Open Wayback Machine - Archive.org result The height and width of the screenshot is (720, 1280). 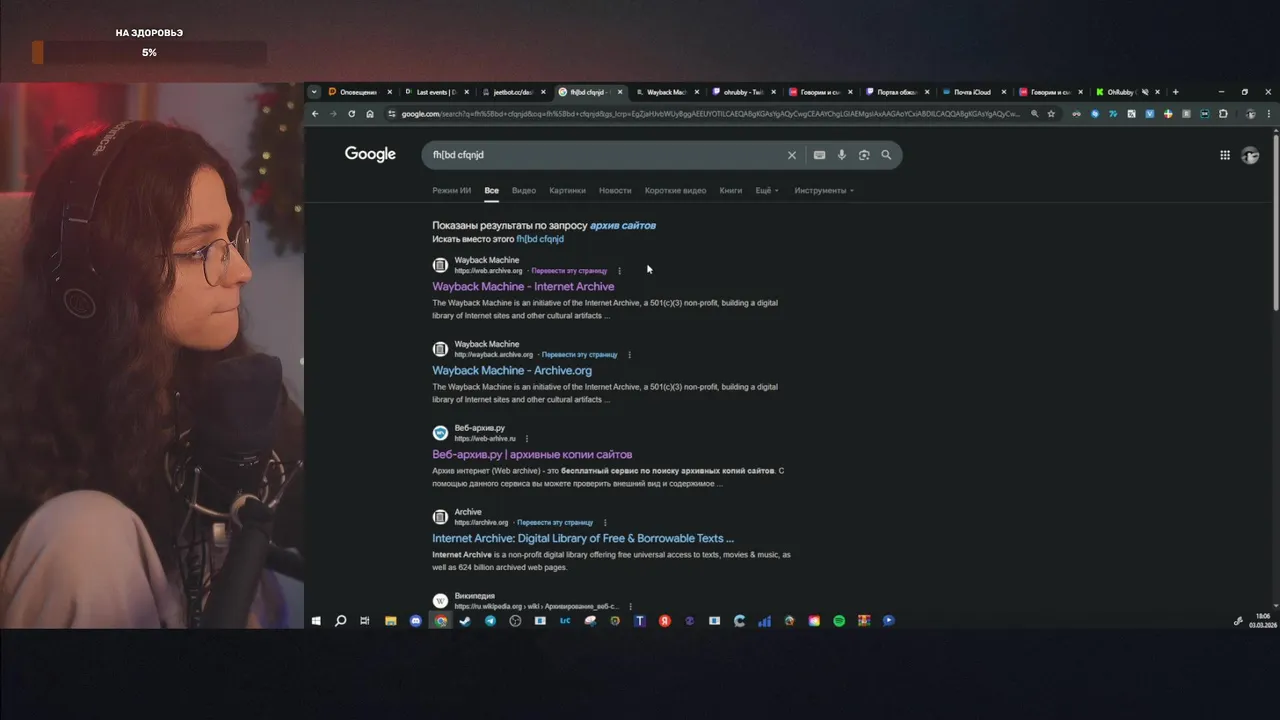tap(512, 371)
